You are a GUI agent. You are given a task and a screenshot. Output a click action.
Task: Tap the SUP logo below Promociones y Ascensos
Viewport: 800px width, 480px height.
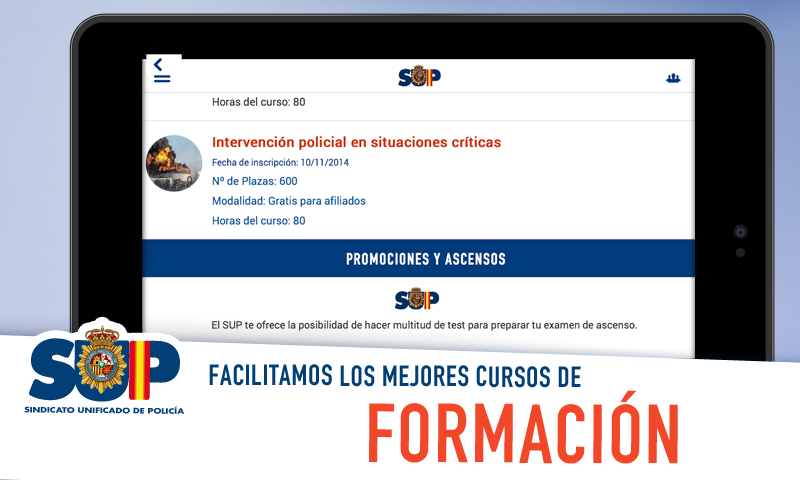pyautogui.click(x=417, y=299)
